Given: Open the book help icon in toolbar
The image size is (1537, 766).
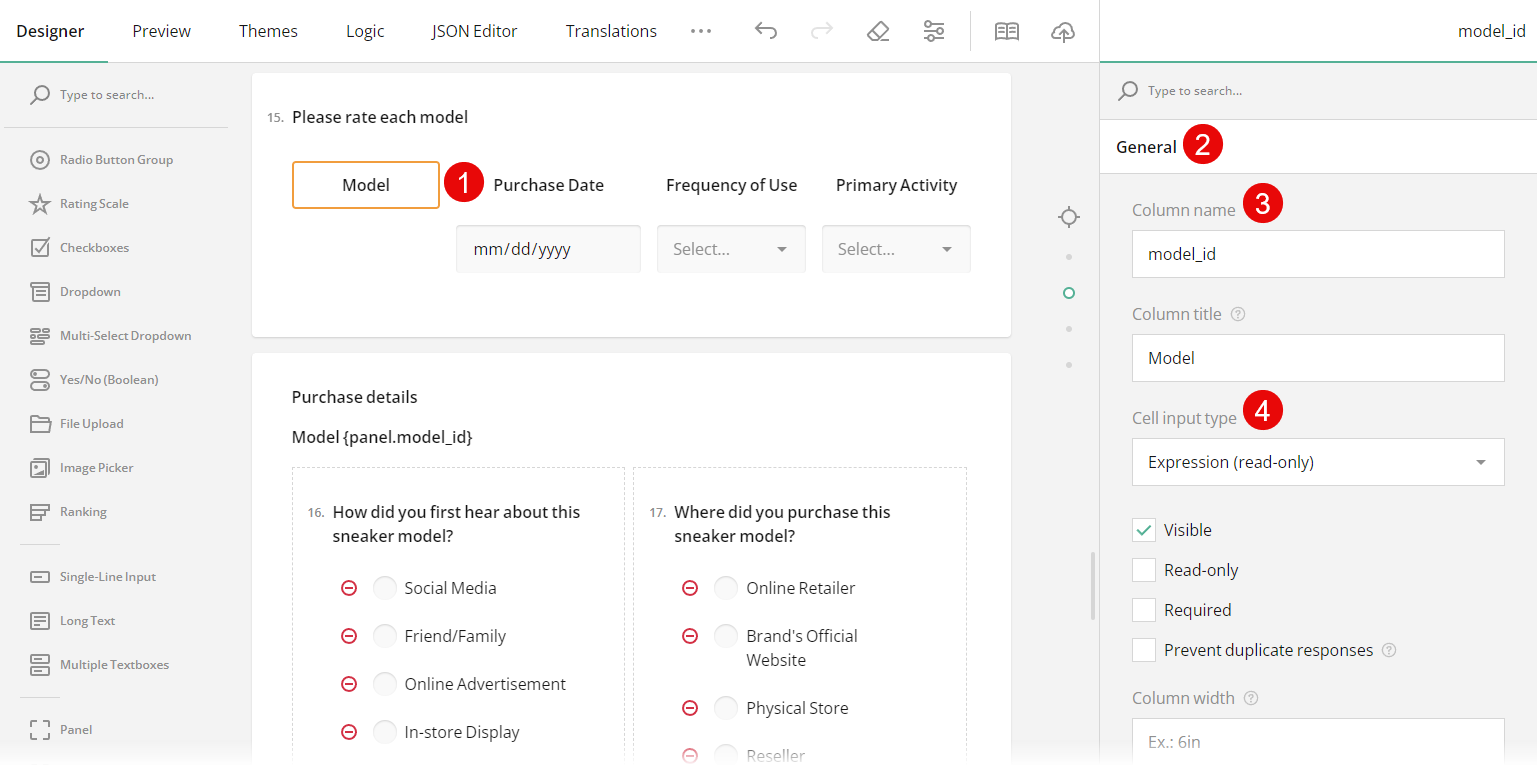Looking at the screenshot, I should click(1006, 31).
